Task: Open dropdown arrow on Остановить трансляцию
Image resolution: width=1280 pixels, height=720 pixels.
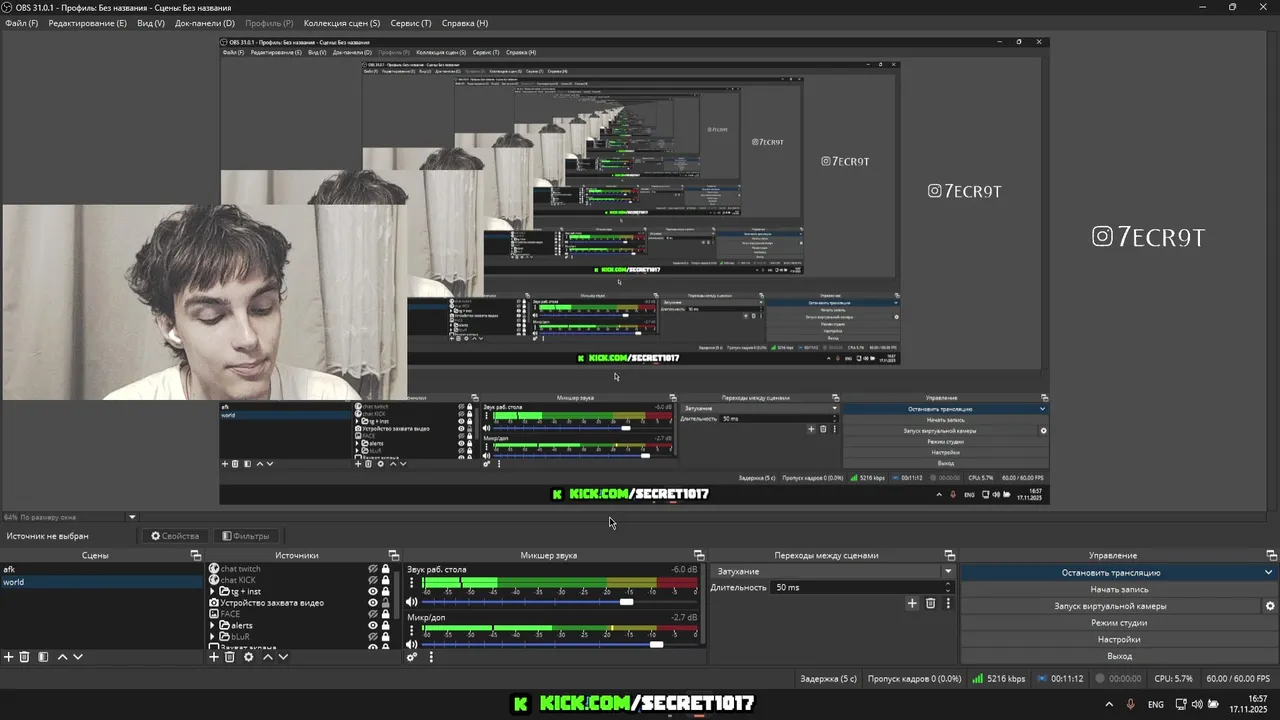Action: pyautogui.click(x=1269, y=573)
